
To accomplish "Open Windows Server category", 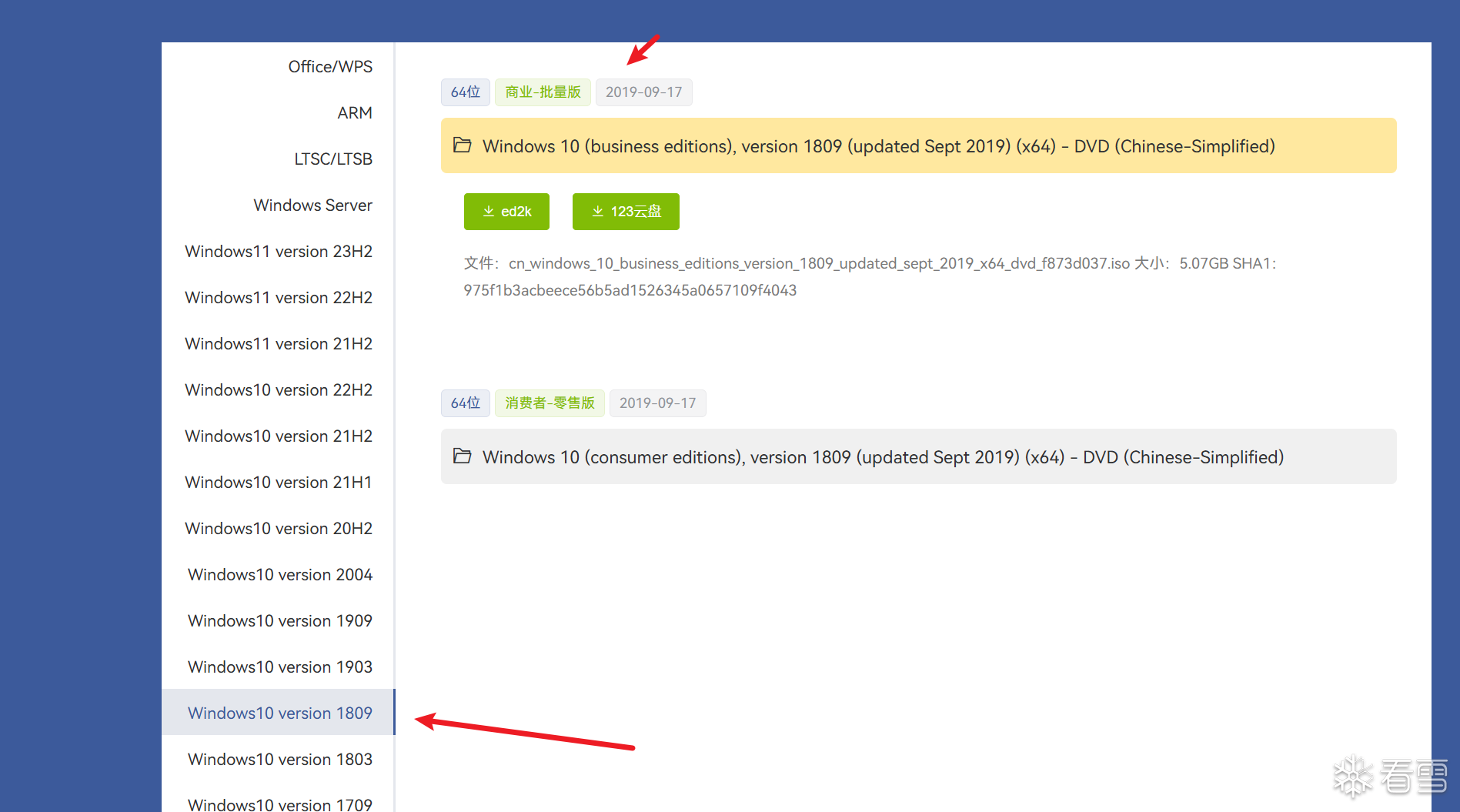I will click(312, 206).
